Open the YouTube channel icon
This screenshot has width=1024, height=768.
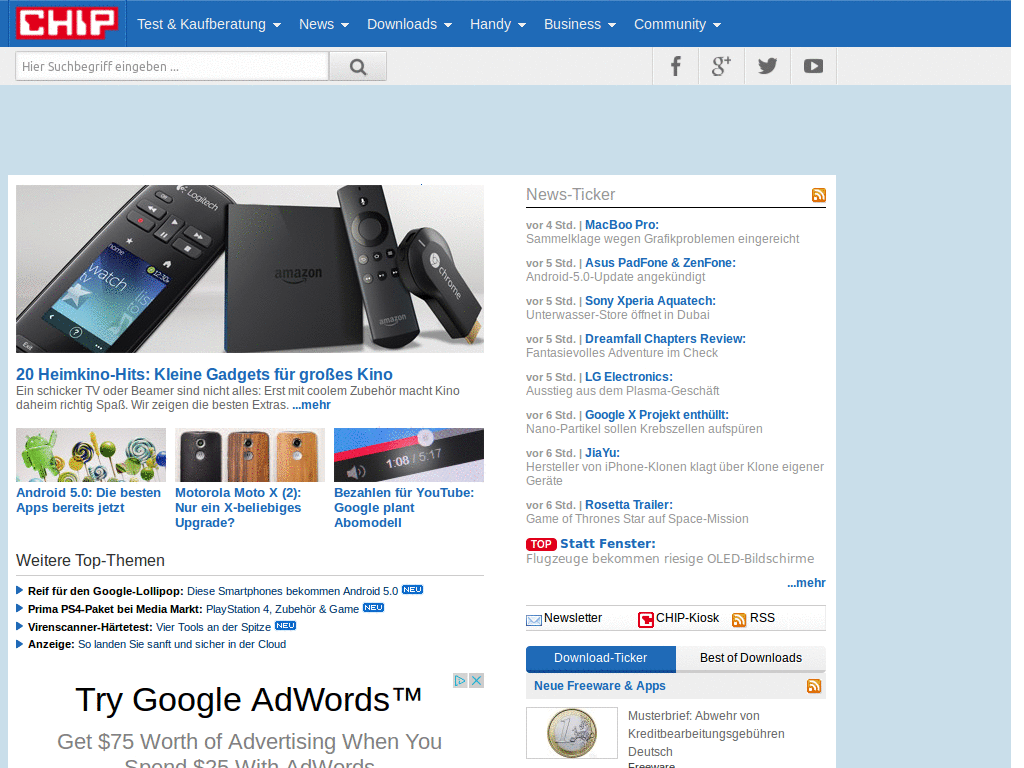[813, 66]
